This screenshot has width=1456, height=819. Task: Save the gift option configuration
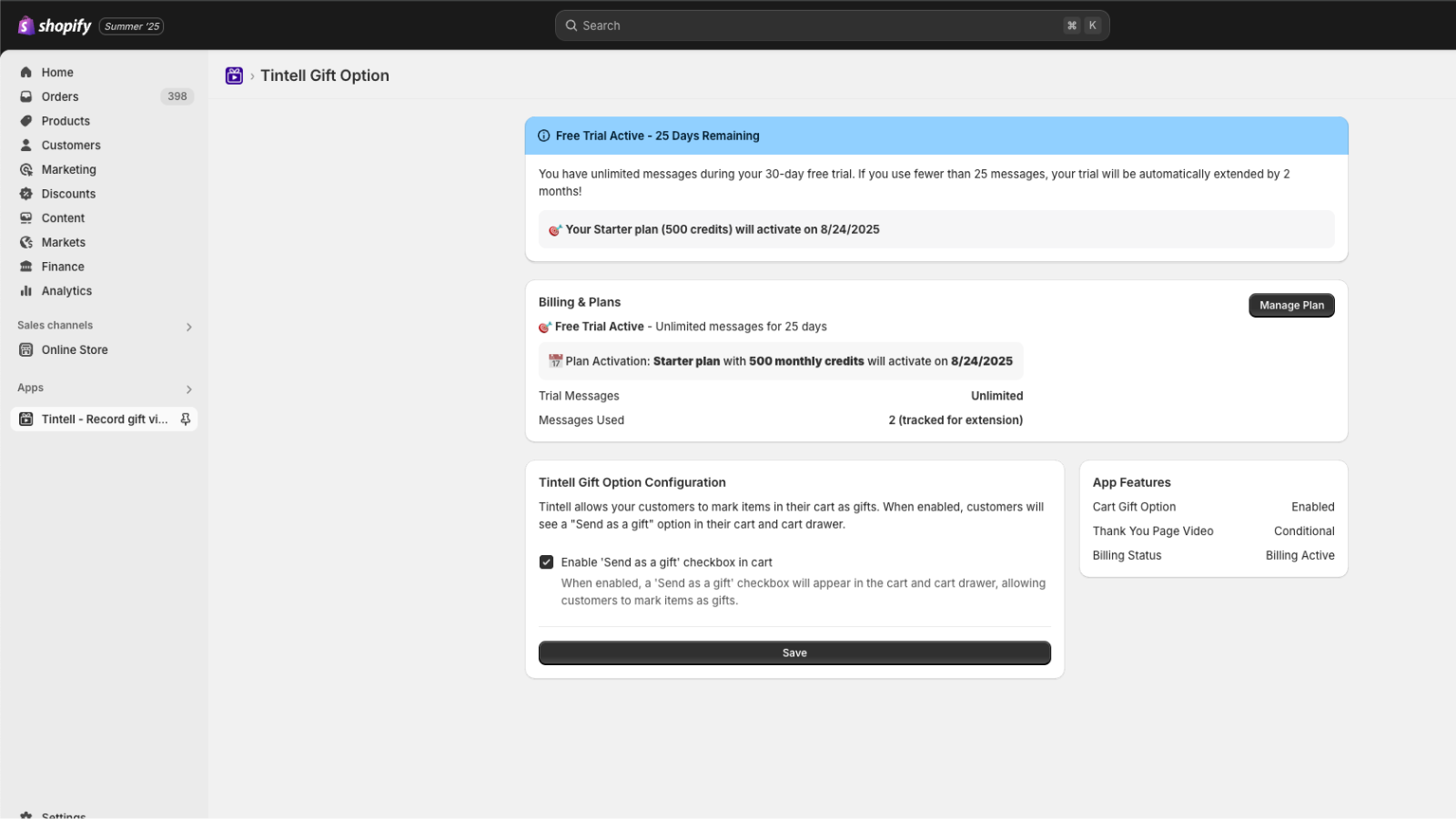(x=794, y=652)
